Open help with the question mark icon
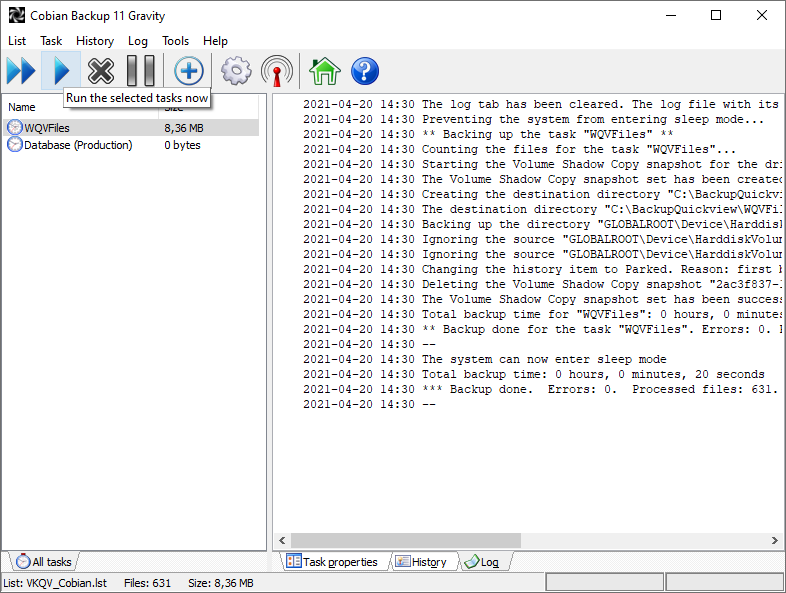The image size is (786, 593). 365,71
